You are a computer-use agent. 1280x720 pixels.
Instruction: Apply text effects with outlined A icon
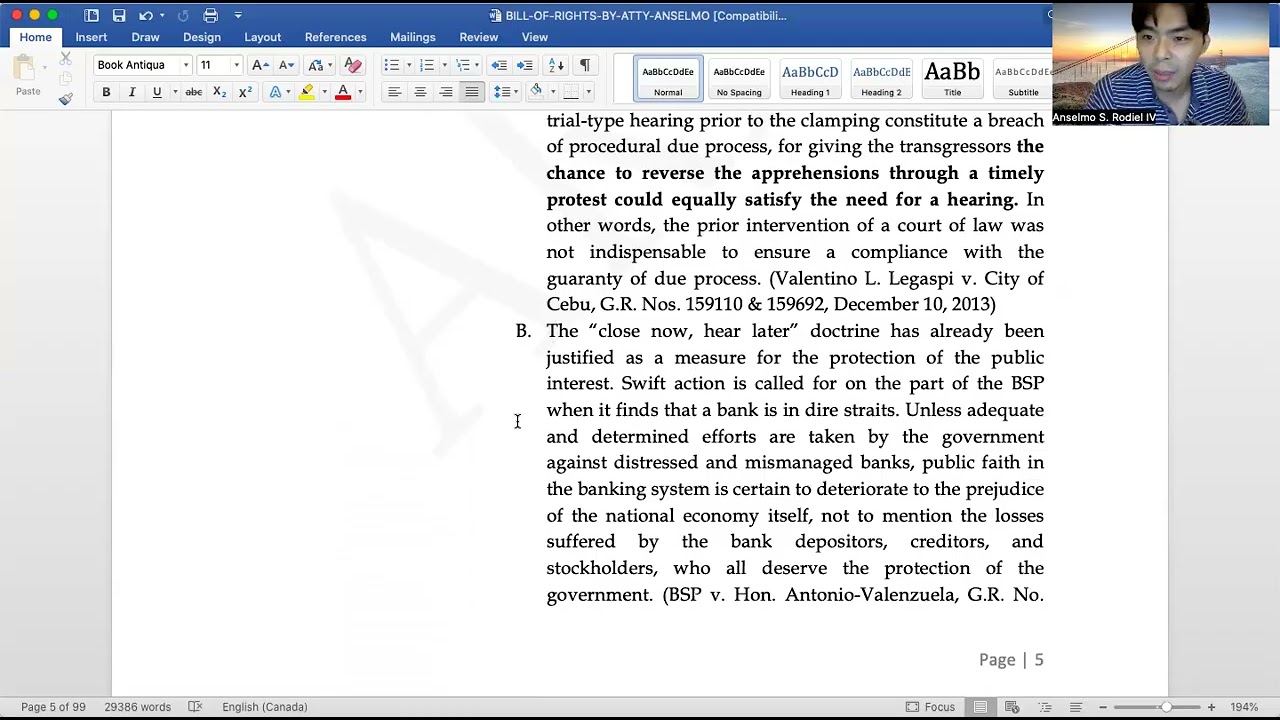pos(276,92)
